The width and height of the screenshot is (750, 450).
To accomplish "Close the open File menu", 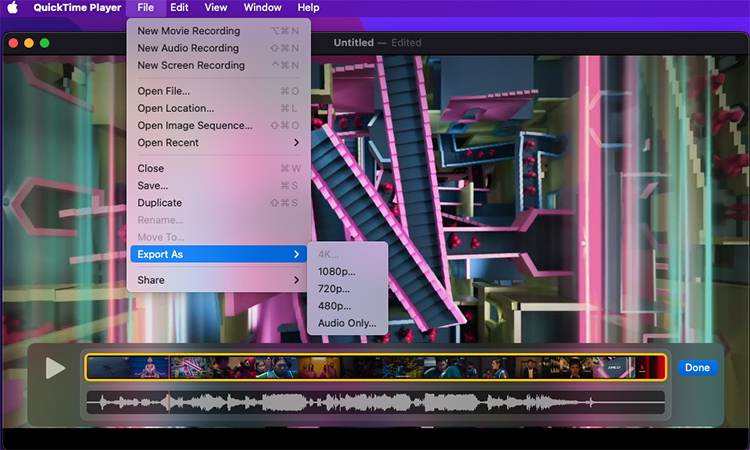I will pyautogui.click(x=145, y=8).
